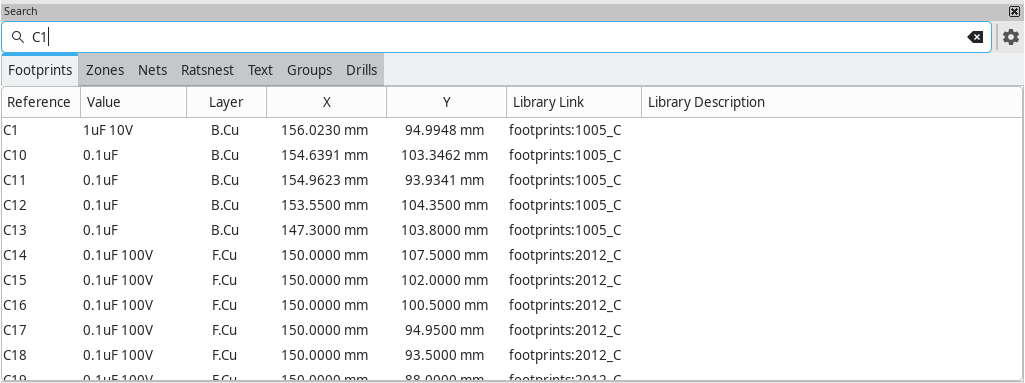Click Y value 94.9500 mm

[445, 330]
